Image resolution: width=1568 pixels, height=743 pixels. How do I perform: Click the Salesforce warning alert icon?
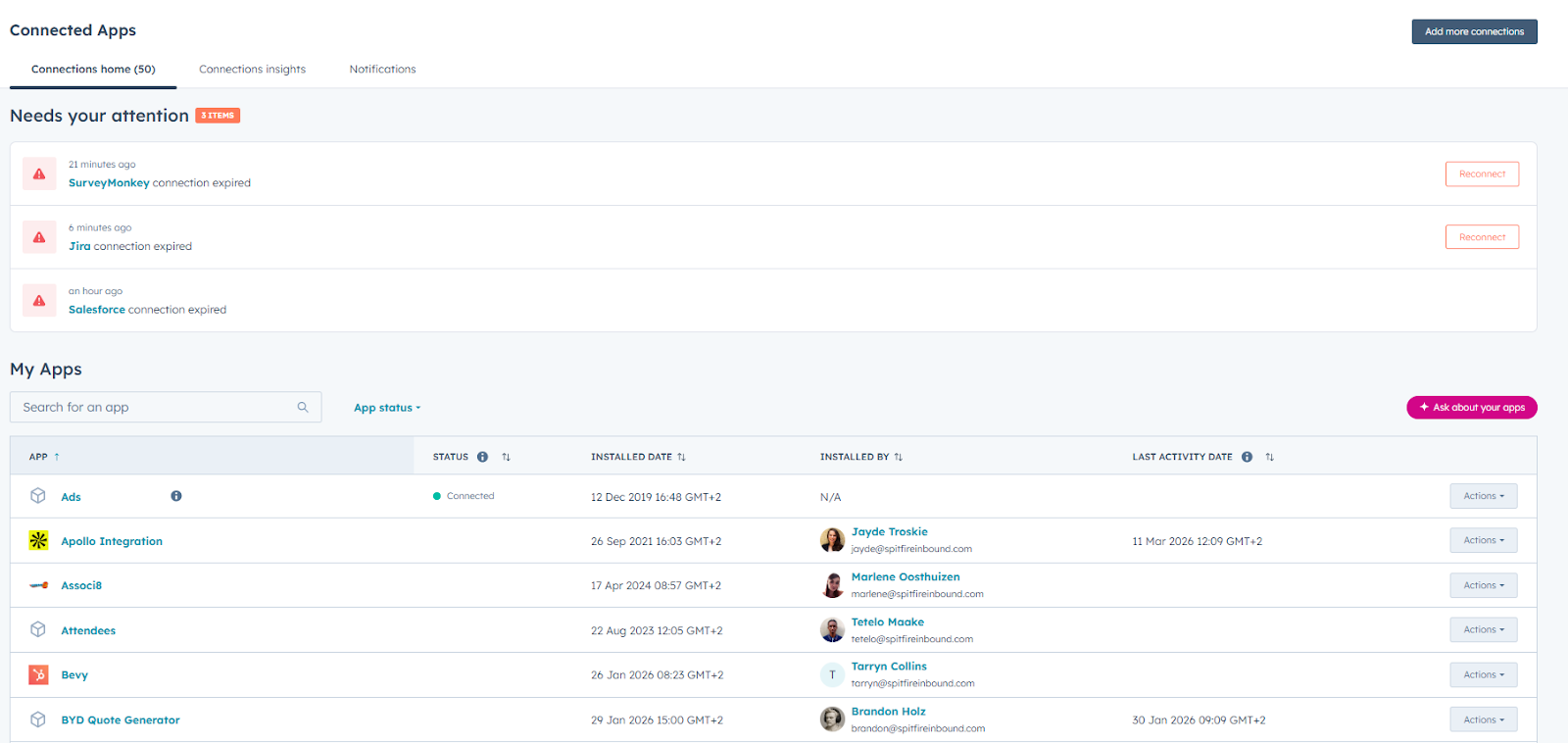(39, 301)
